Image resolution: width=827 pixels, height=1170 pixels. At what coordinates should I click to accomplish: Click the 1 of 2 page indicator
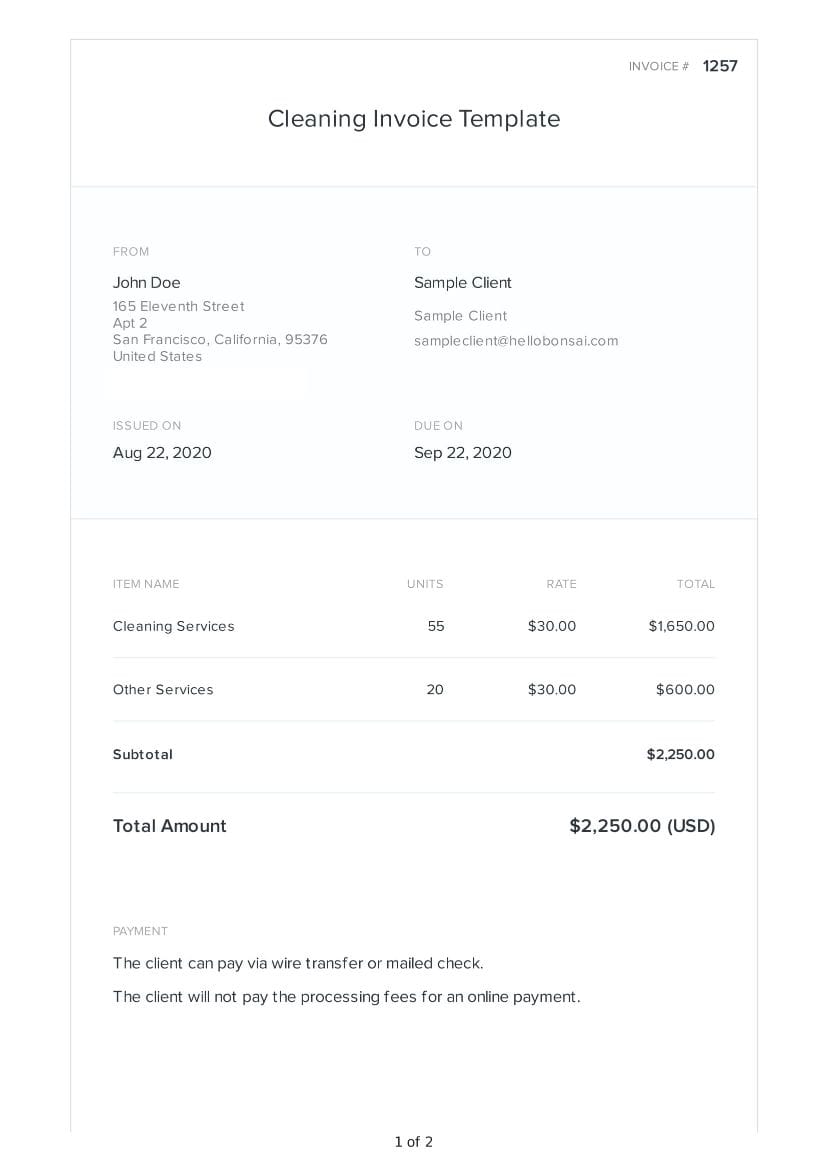[x=413, y=1142]
